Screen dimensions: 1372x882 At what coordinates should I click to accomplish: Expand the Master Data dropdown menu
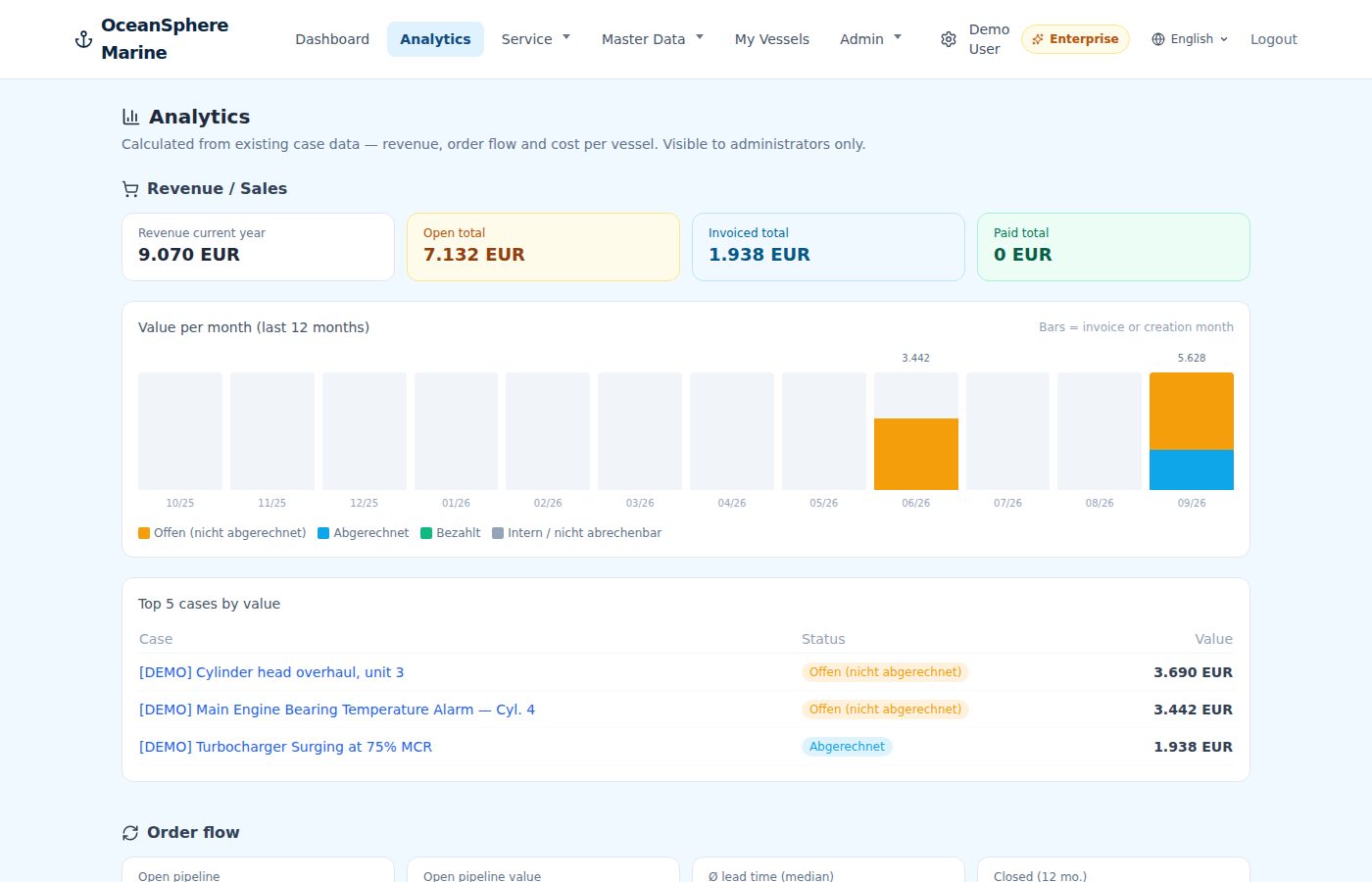(653, 39)
